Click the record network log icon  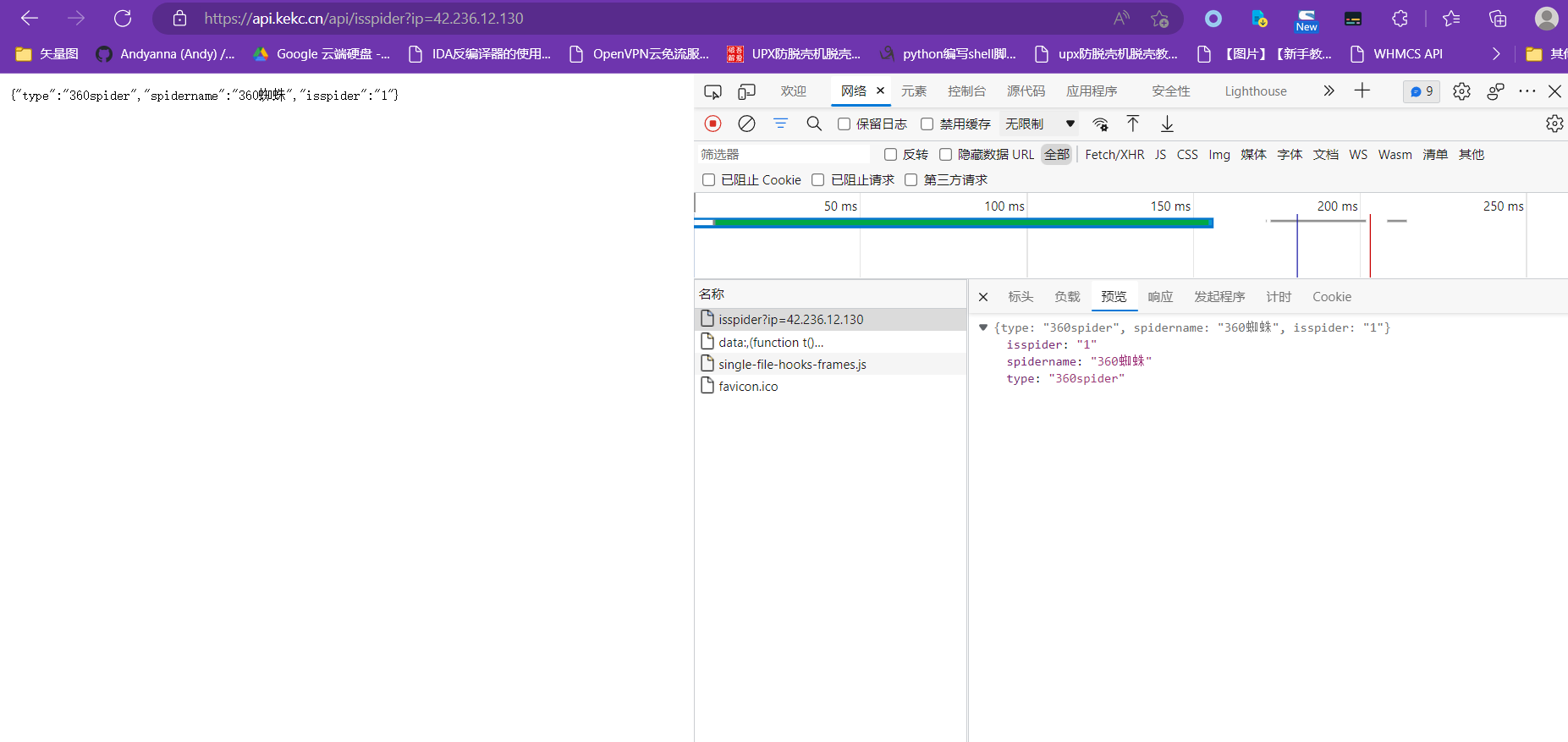pyautogui.click(x=712, y=124)
